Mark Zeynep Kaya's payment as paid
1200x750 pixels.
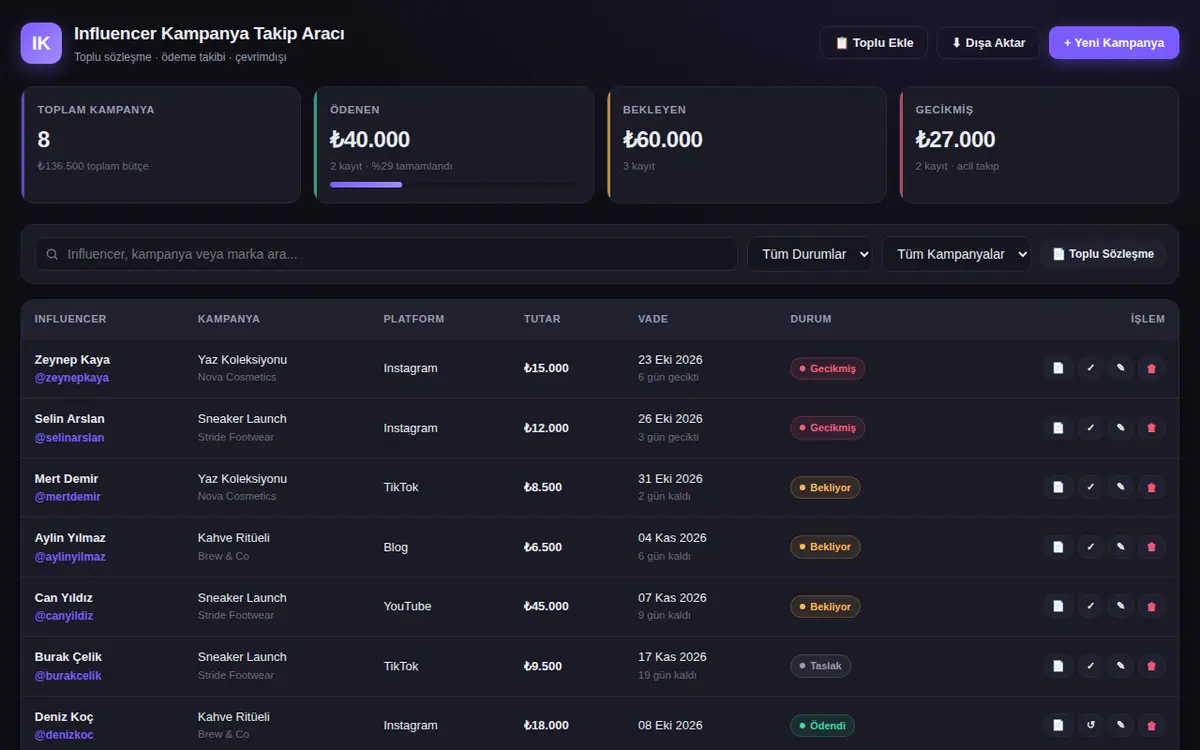(x=1090, y=368)
